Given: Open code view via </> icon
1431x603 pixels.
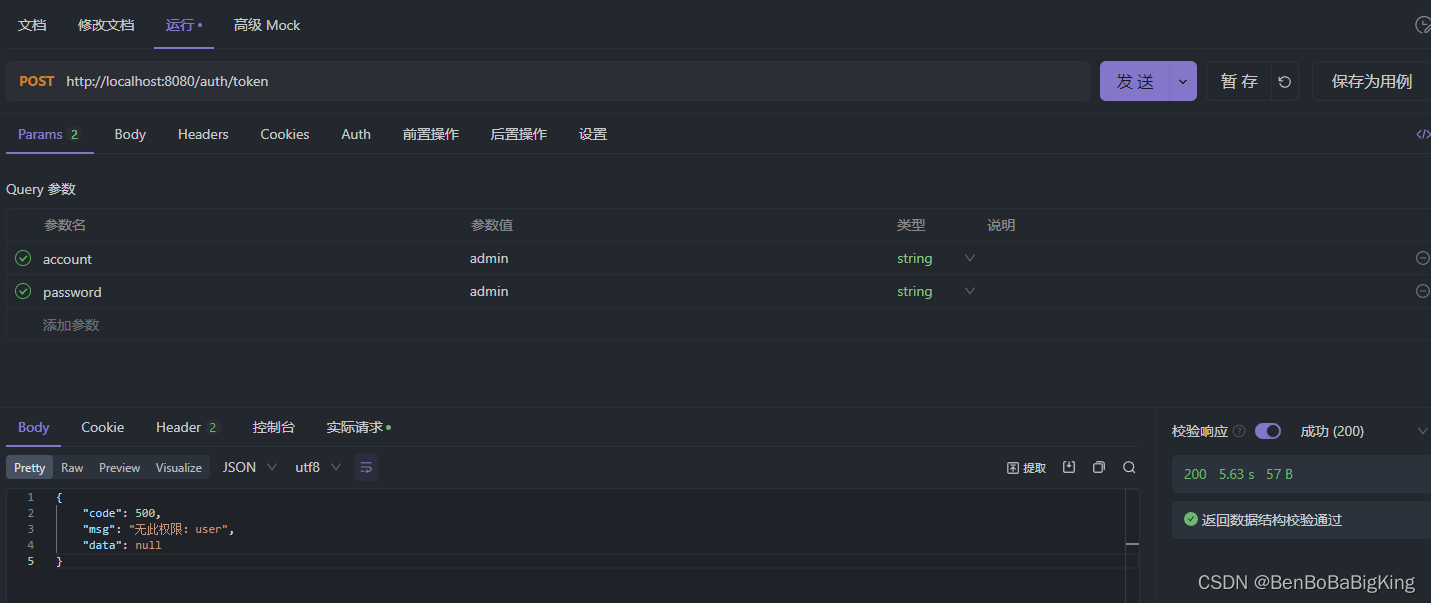Looking at the screenshot, I should tap(1423, 133).
